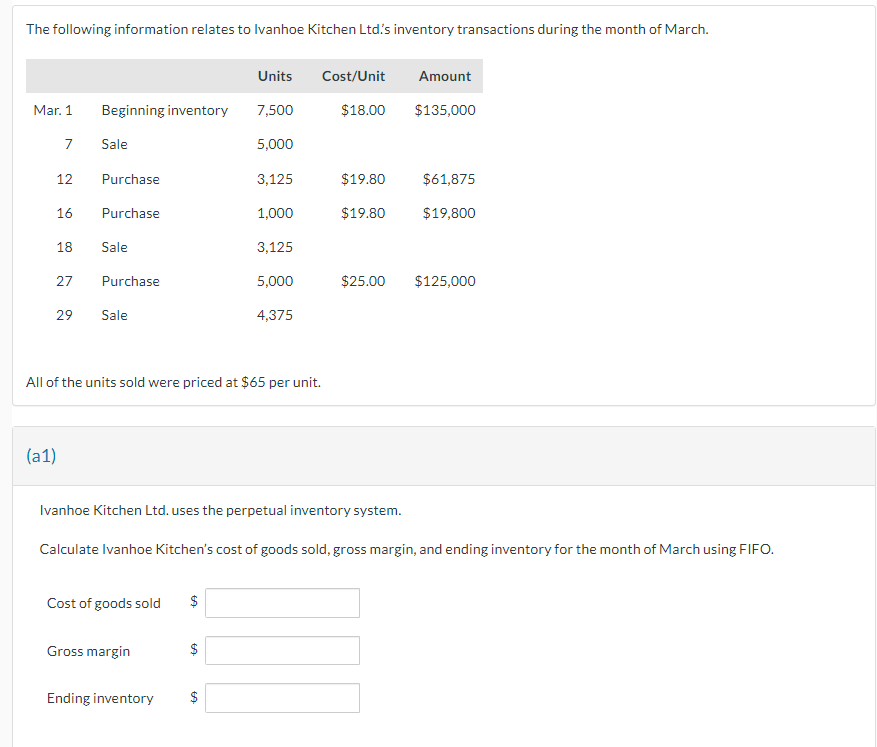
Task: Click the $18.00 cost per unit cell
Action: pos(363,110)
